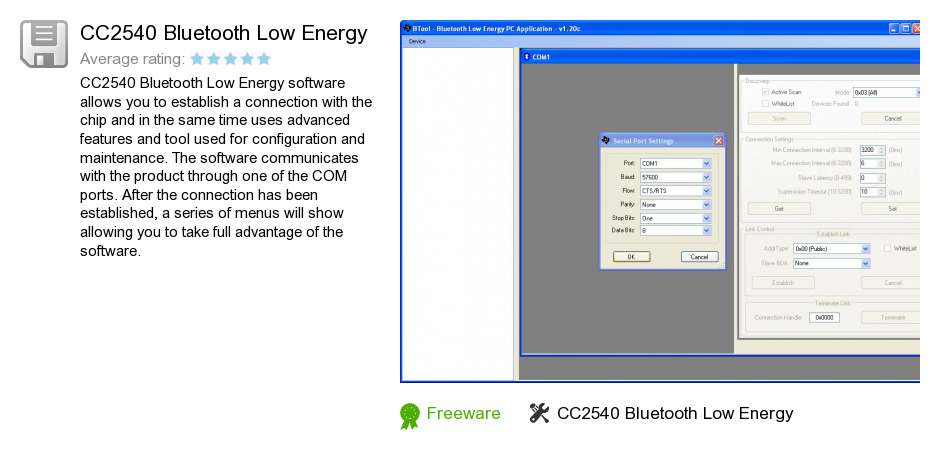
Task: Click the COM1 child window title bar
Action: tap(720, 56)
